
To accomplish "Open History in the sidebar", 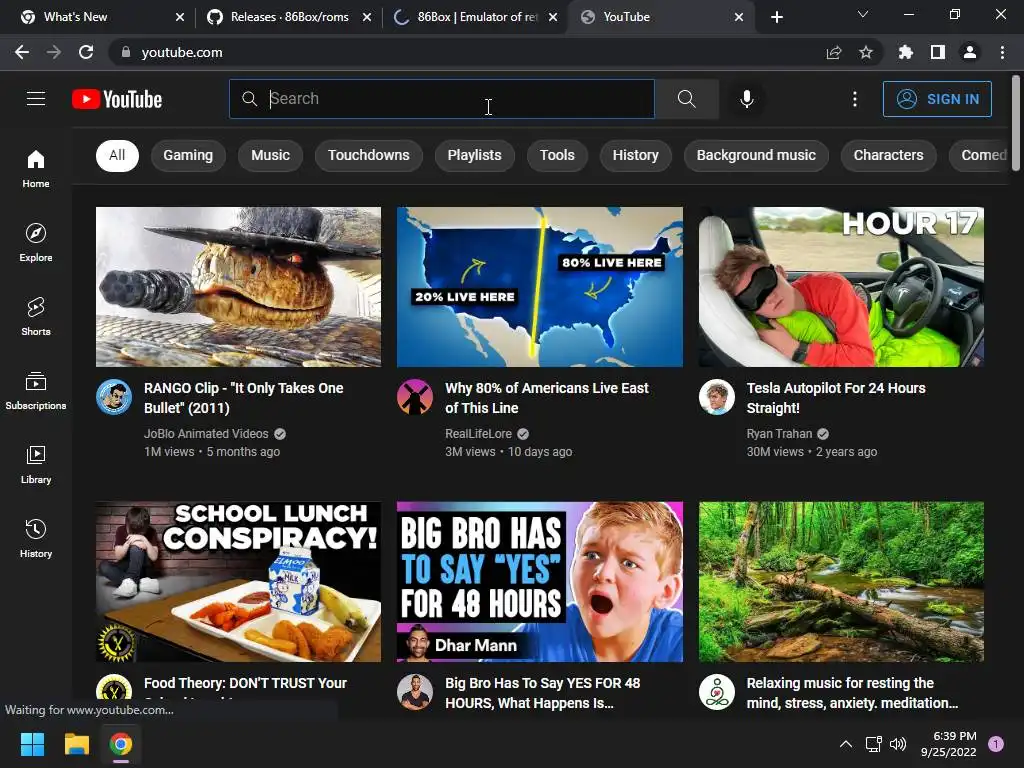I will 36,538.
